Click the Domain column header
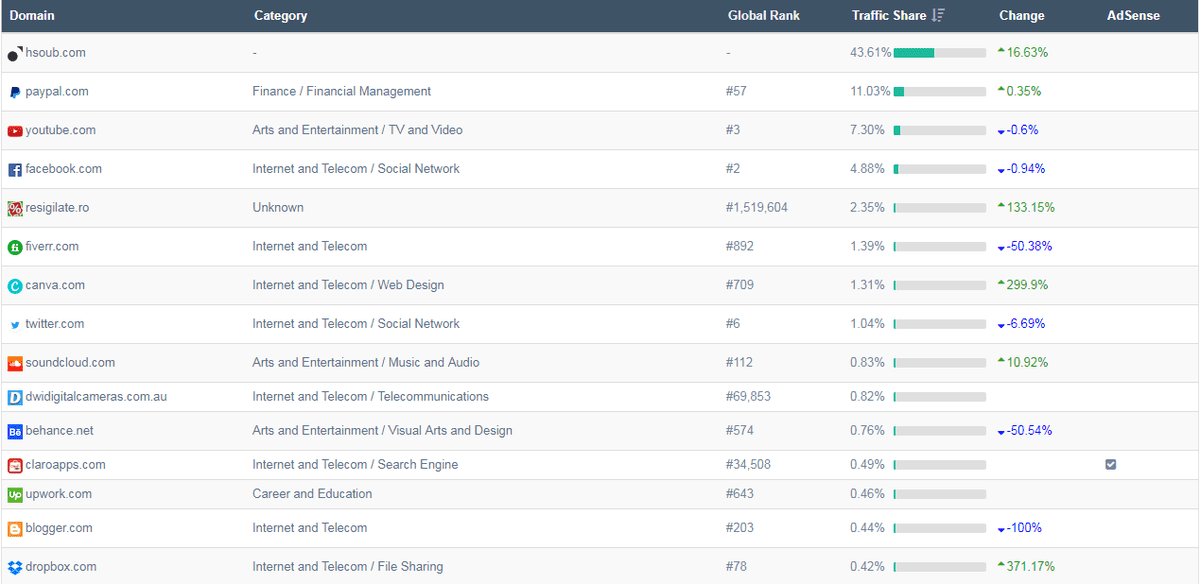1200x584 pixels. click(32, 16)
